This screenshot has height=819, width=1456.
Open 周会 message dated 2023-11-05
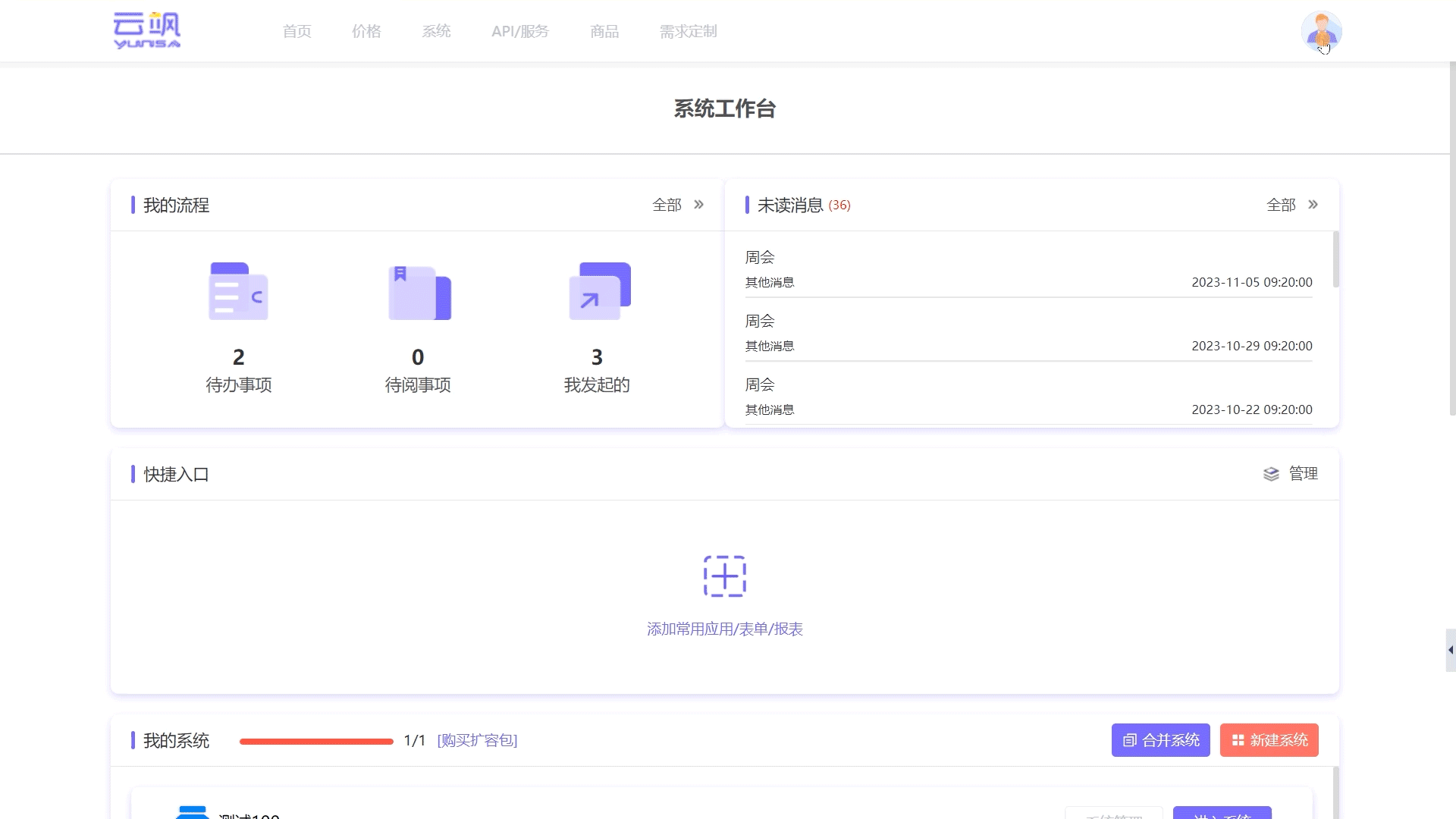[x=1028, y=269]
